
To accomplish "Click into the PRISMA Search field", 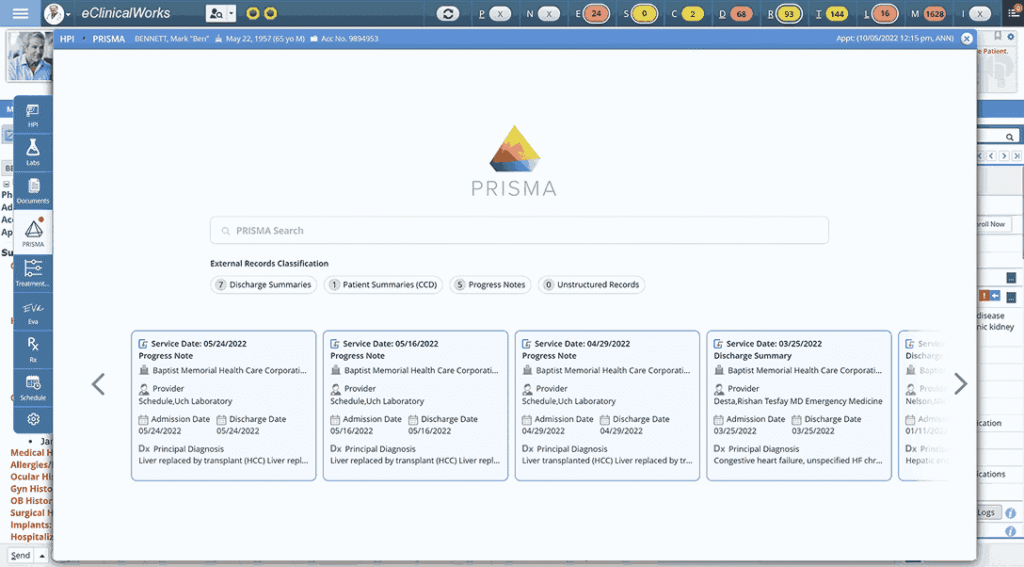I will pos(519,231).
